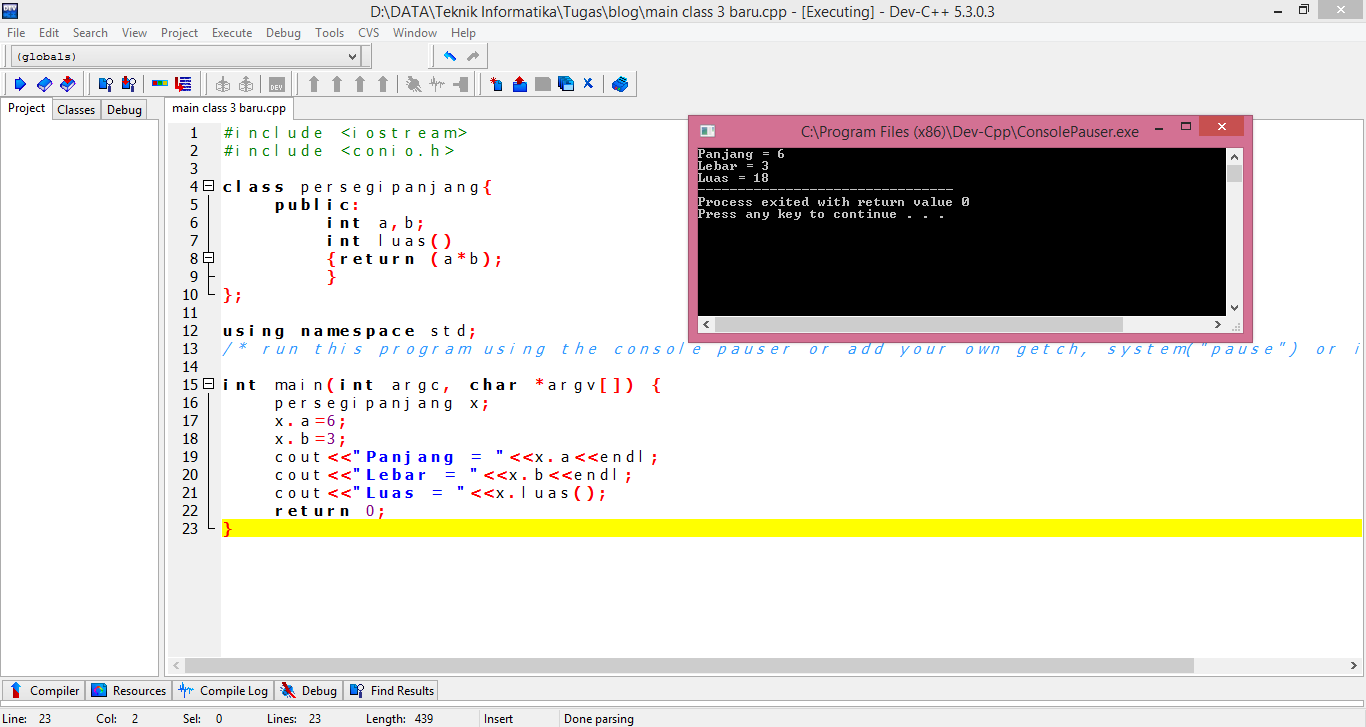Click line number 13 in the gutter
Image resolution: width=1366 pixels, height=727 pixels.
pyautogui.click(x=190, y=349)
